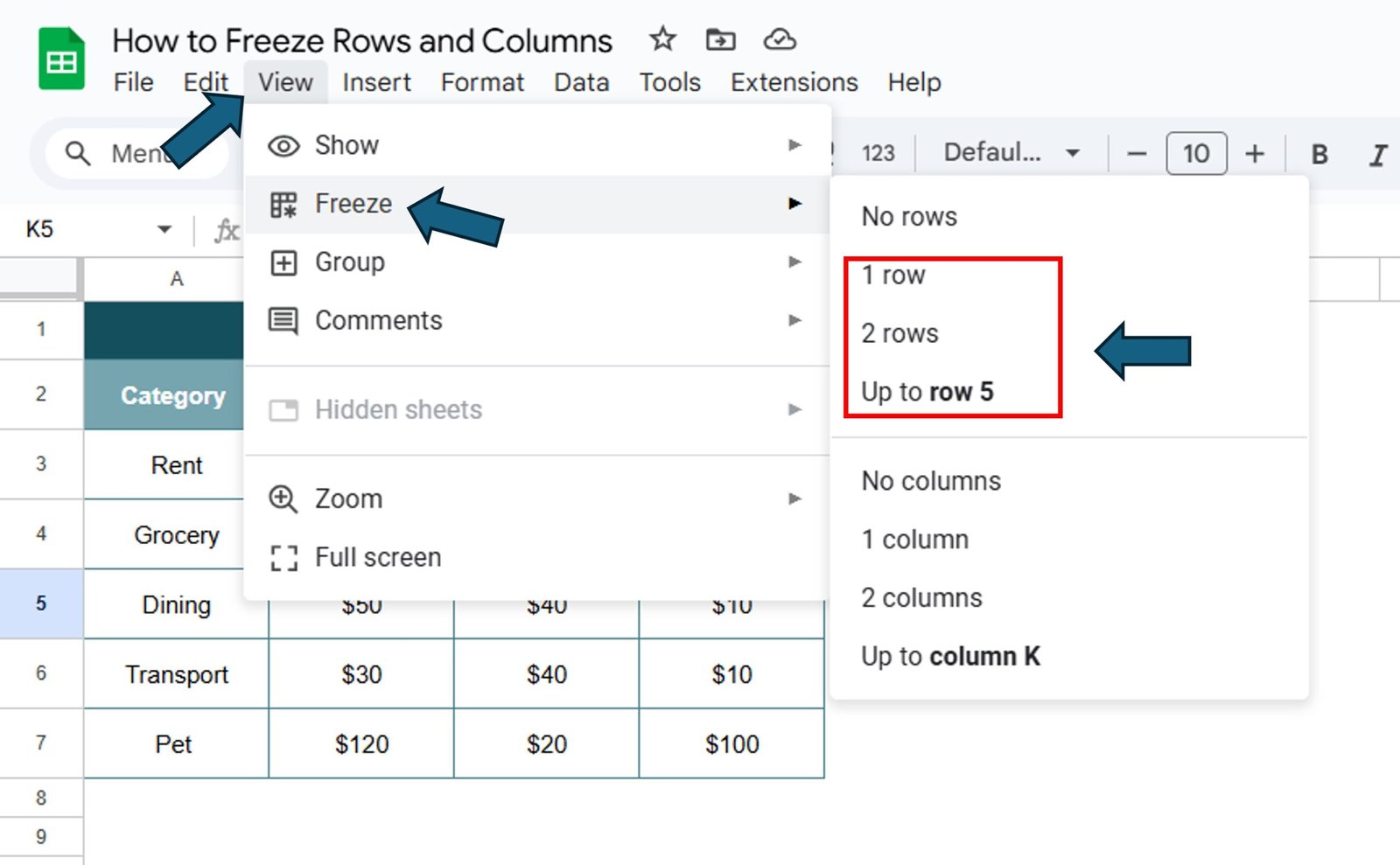Star the document title
This screenshot has width=1400, height=865.
point(662,39)
